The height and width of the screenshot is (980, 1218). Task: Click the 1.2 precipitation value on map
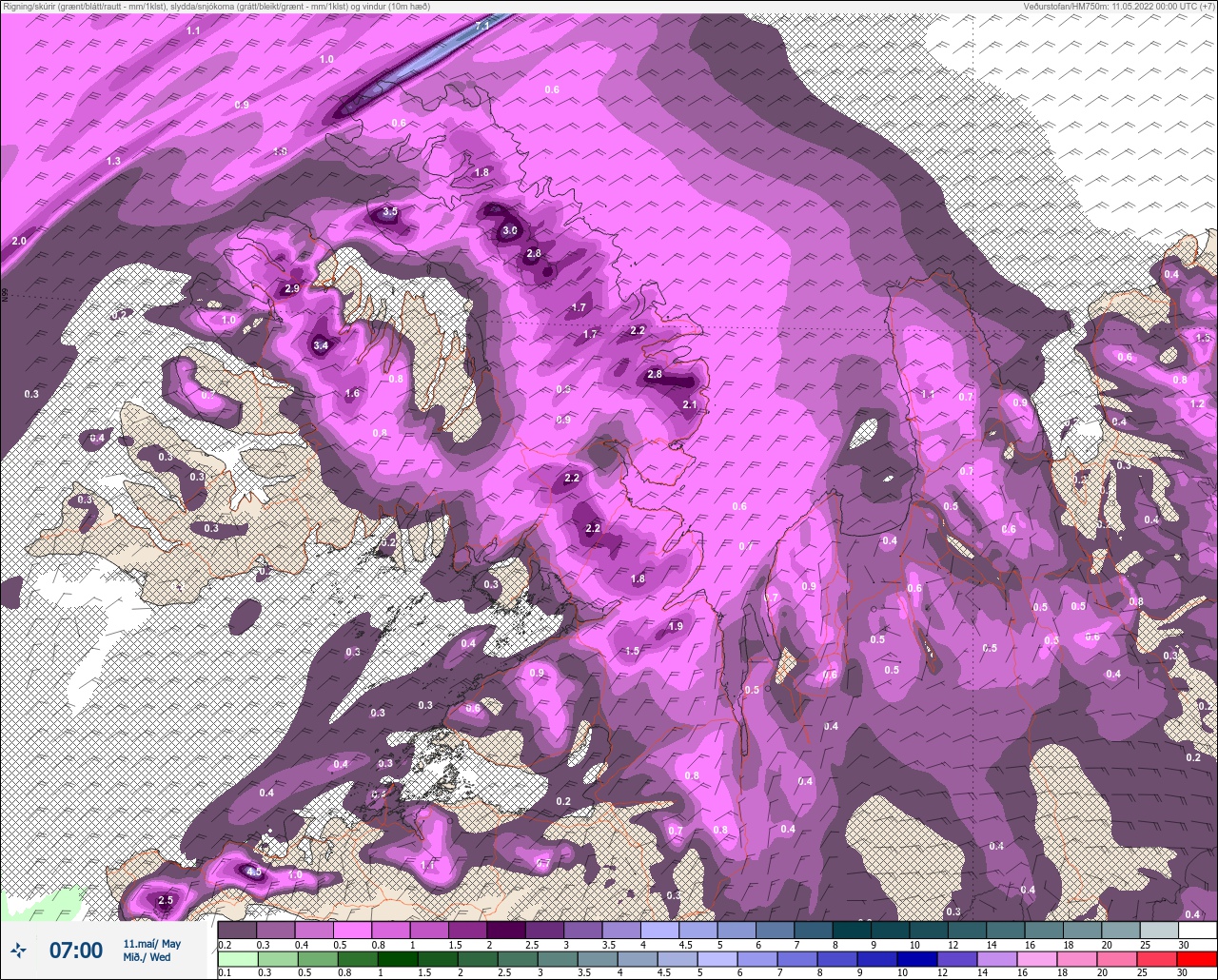point(1197,403)
